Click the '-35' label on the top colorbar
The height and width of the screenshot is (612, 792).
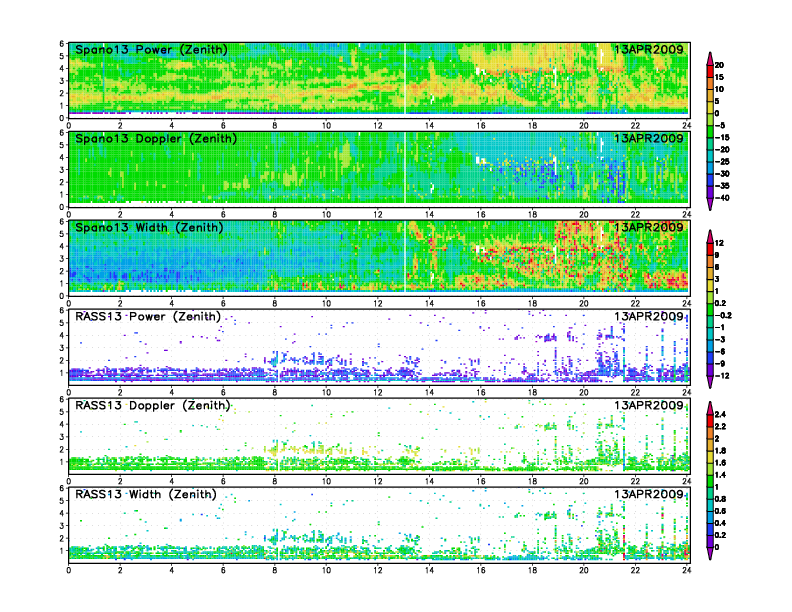click(722, 186)
